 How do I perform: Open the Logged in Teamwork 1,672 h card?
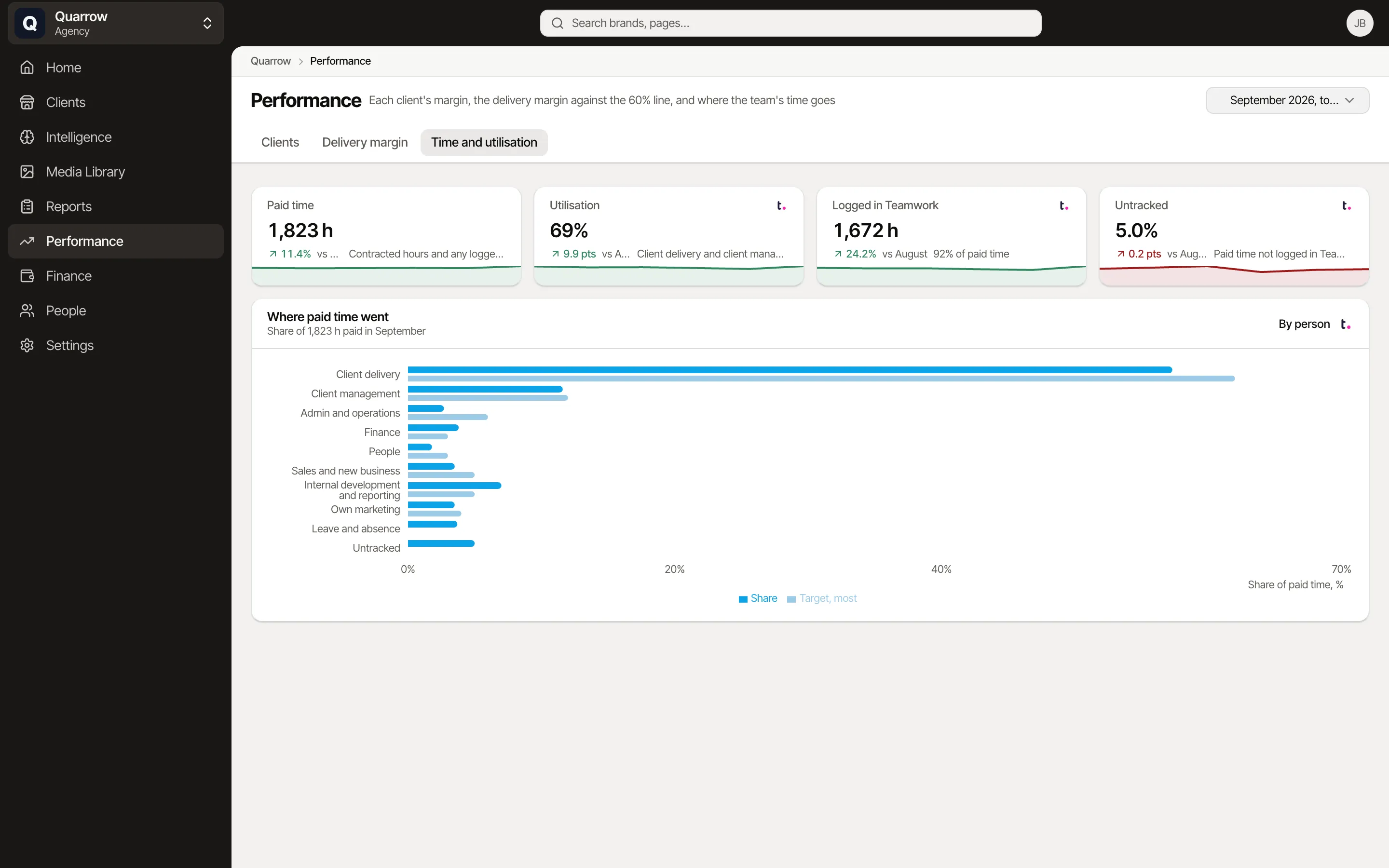click(x=951, y=236)
